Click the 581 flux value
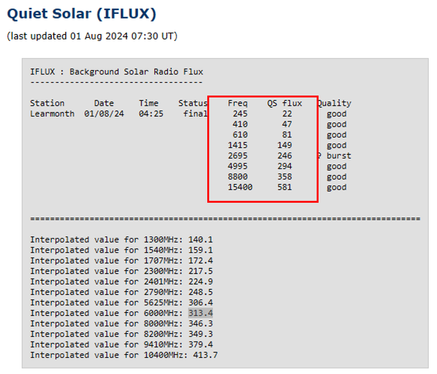This screenshot has width=437, height=374. click(x=285, y=187)
